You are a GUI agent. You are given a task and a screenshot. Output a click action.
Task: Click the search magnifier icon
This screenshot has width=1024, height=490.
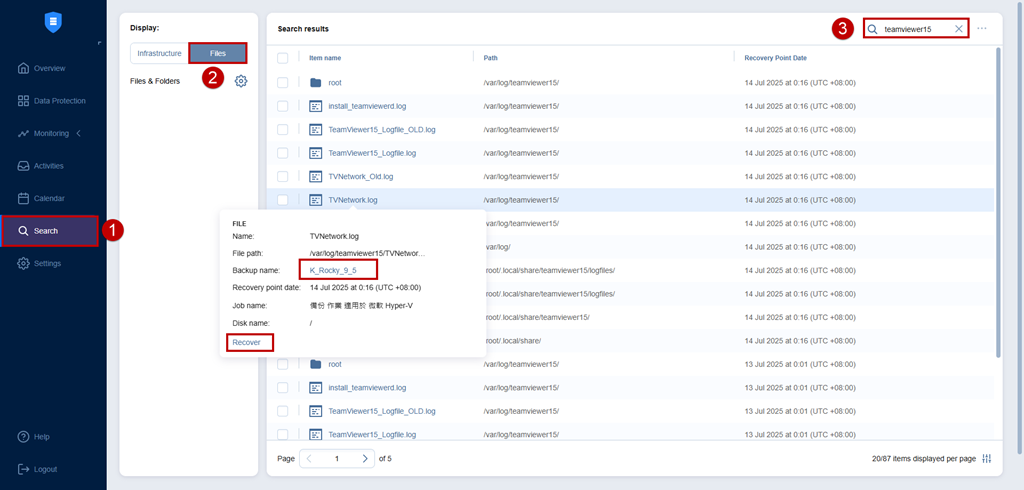point(872,29)
